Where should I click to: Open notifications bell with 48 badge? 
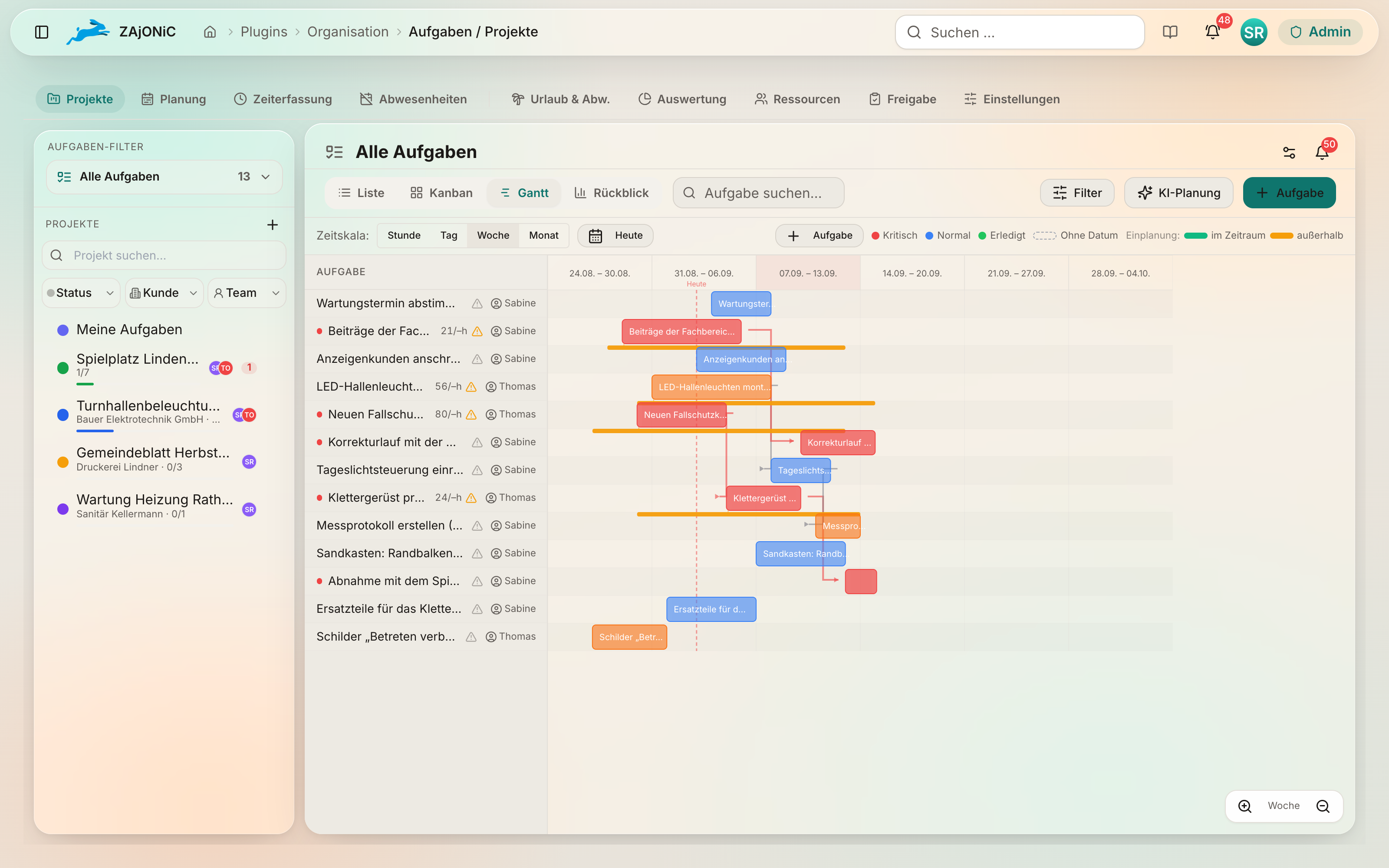tap(1212, 32)
